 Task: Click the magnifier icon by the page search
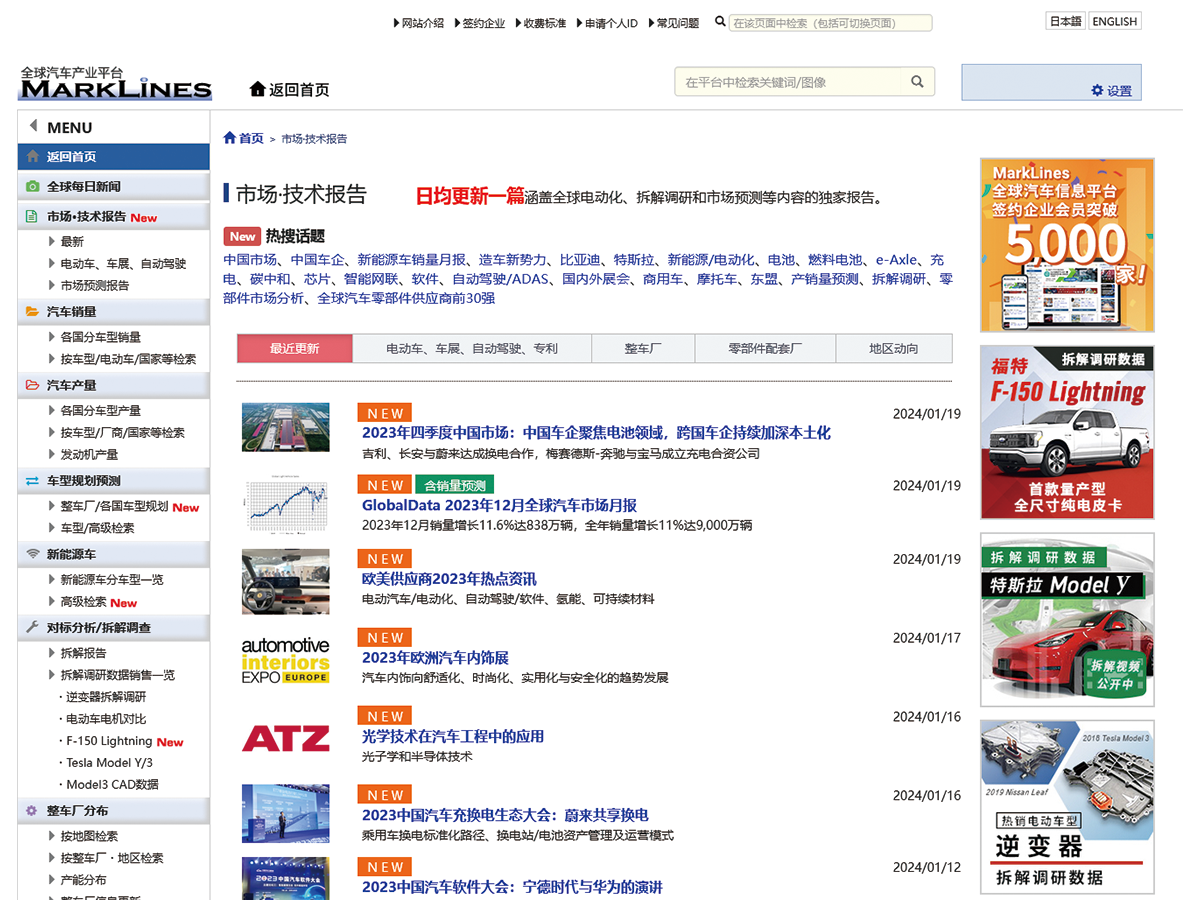point(720,22)
